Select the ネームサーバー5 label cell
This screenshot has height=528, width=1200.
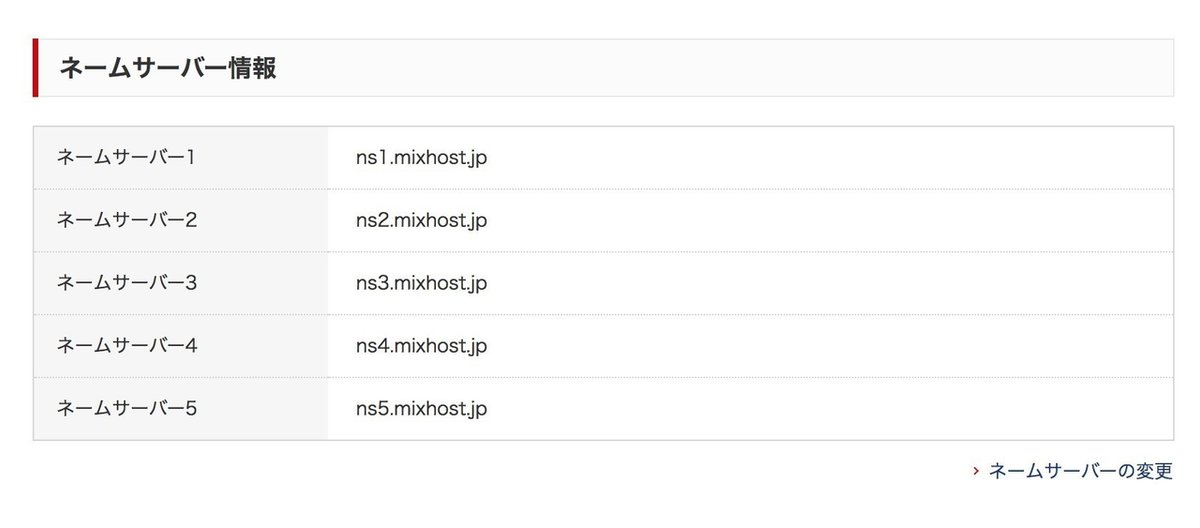[x=127, y=409]
